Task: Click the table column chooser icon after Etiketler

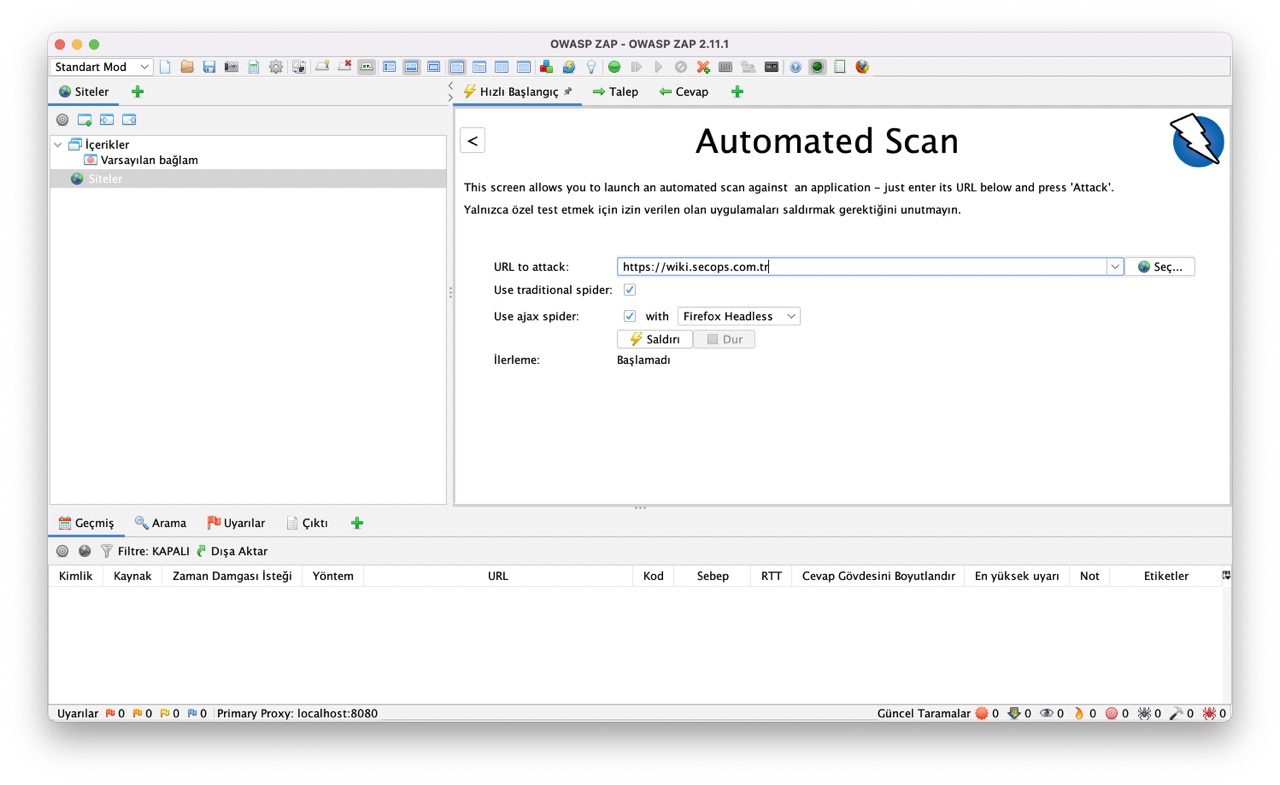Action: pyautogui.click(x=1226, y=575)
